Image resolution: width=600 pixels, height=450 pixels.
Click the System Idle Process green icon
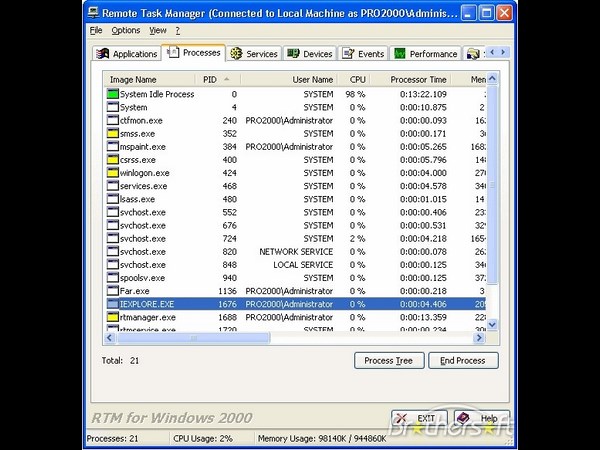(x=112, y=94)
